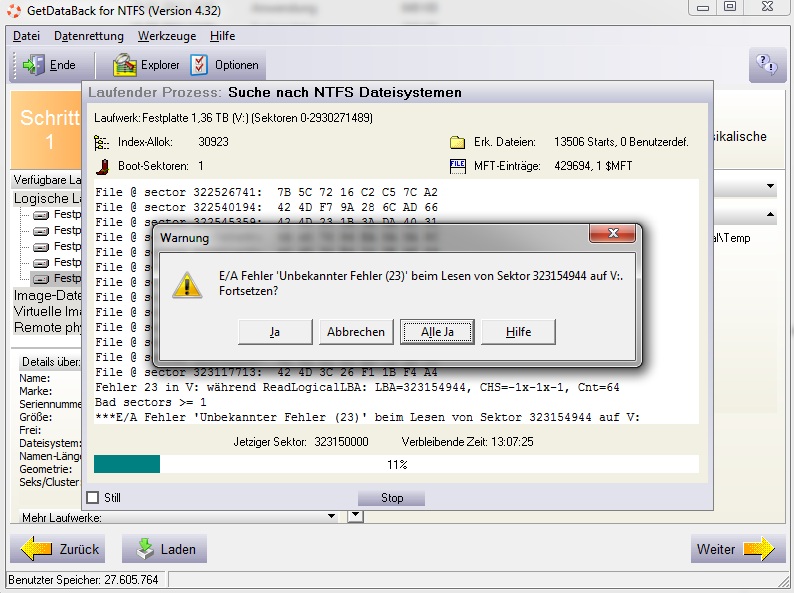Open the Werkzeuge menu
794x593 pixels.
pyautogui.click(x=167, y=36)
